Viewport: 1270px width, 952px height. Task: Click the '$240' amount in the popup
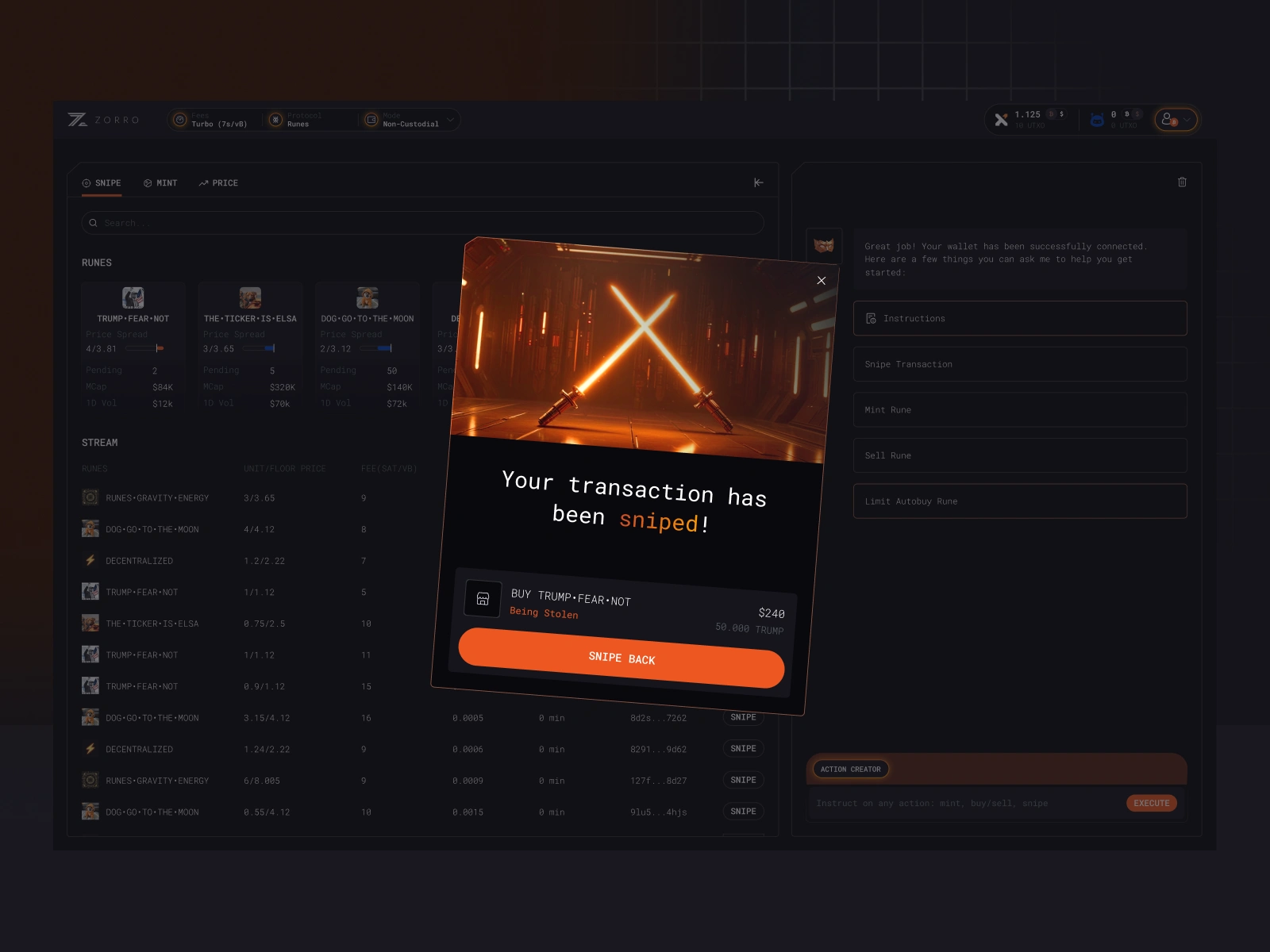(772, 613)
